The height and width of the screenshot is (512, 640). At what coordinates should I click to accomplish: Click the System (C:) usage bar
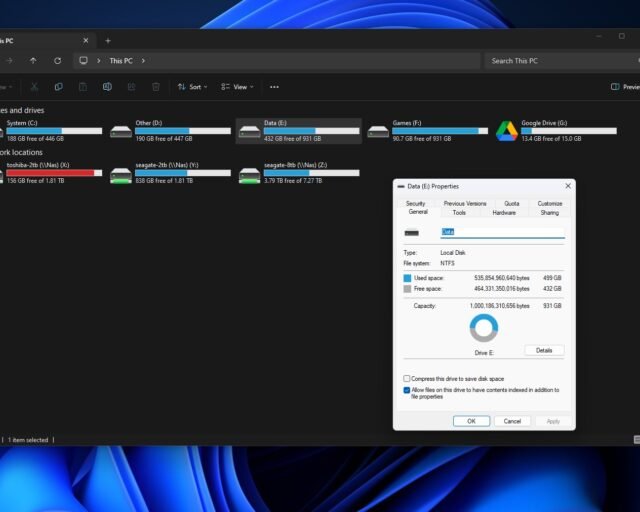54,131
